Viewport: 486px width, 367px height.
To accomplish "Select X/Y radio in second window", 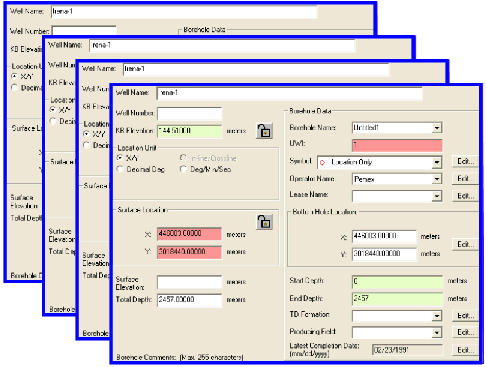I will pyautogui.click(x=53, y=109).
